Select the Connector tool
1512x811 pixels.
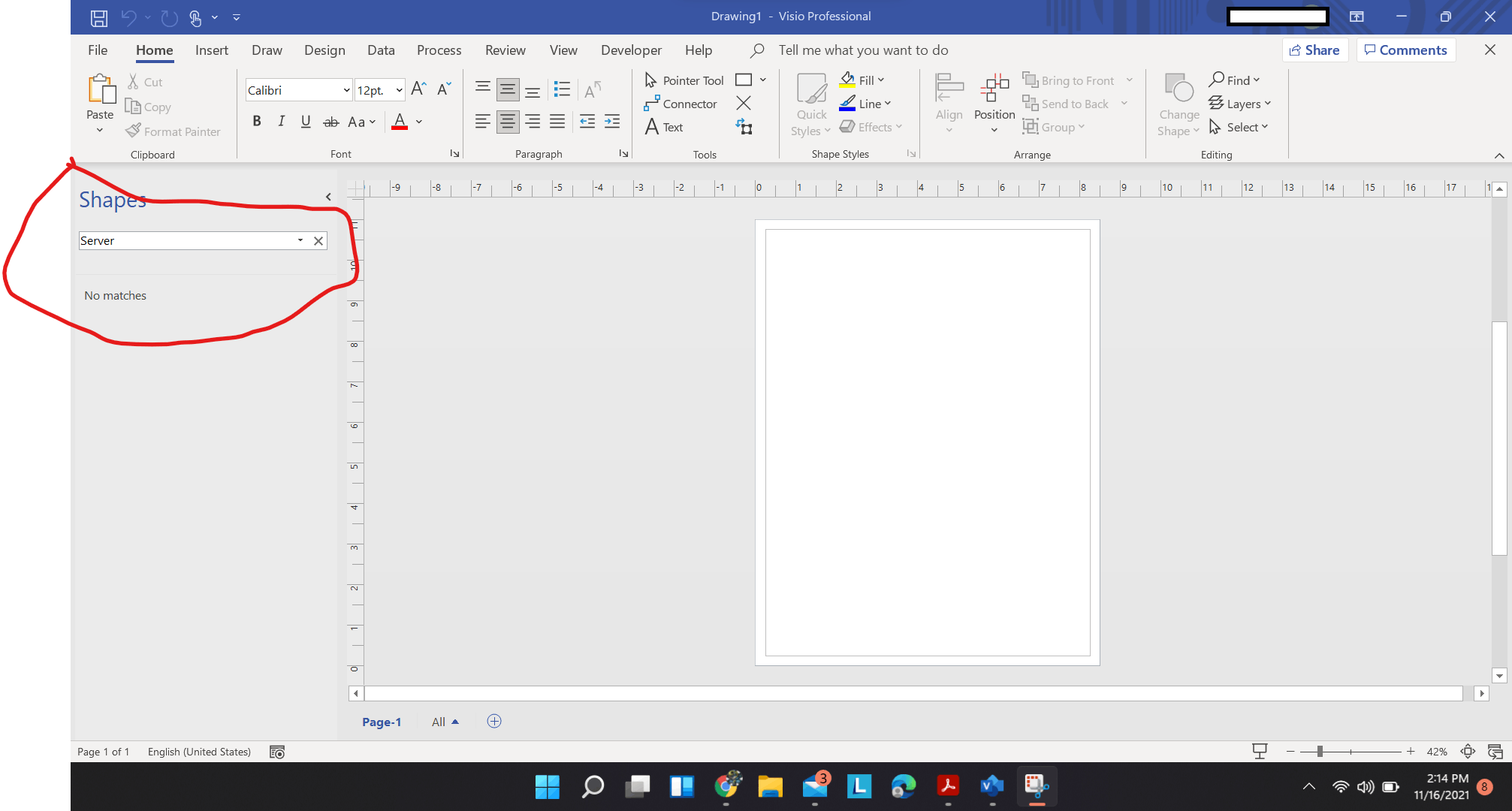[x=681, y=104]
